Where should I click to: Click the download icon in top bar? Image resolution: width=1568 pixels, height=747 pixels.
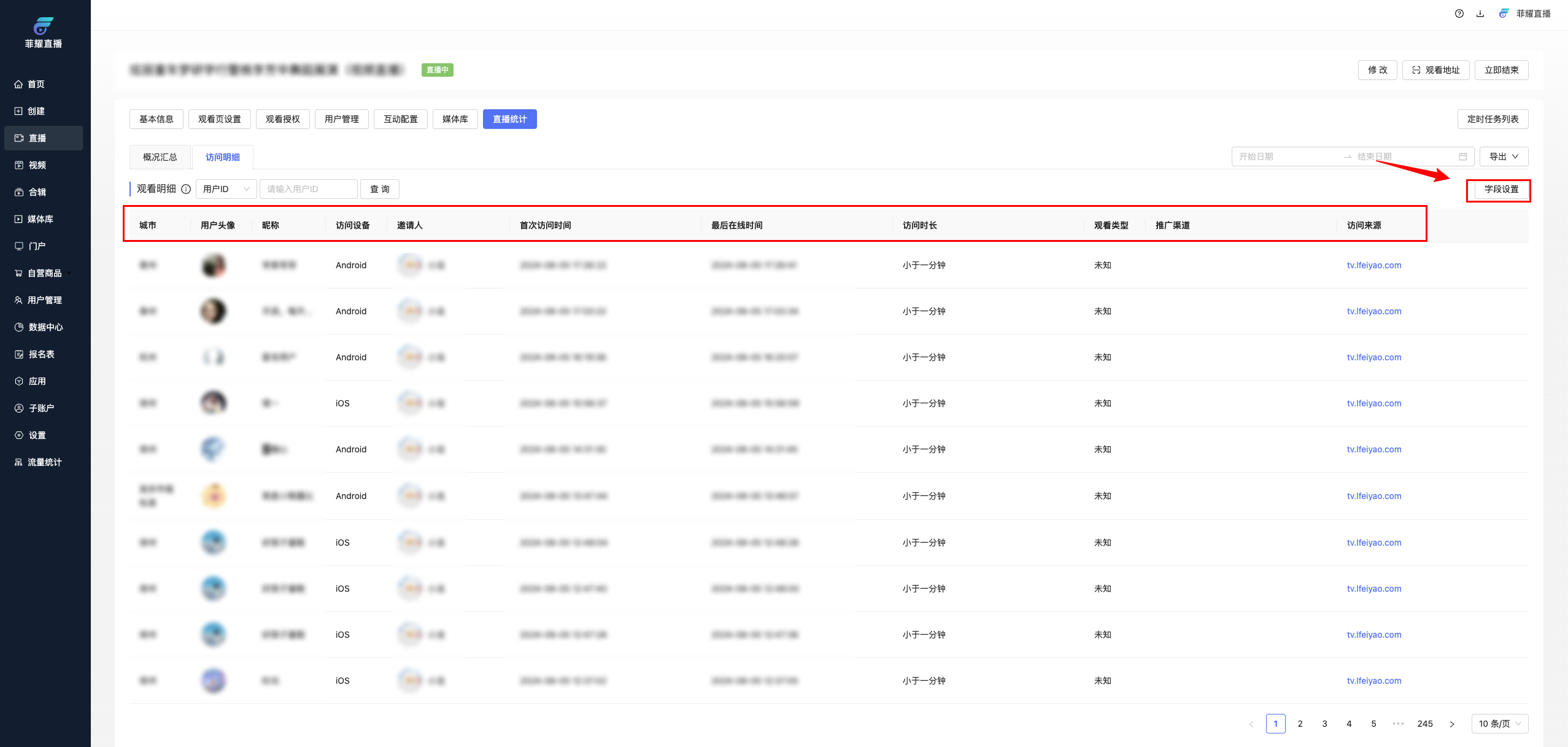1480,14
